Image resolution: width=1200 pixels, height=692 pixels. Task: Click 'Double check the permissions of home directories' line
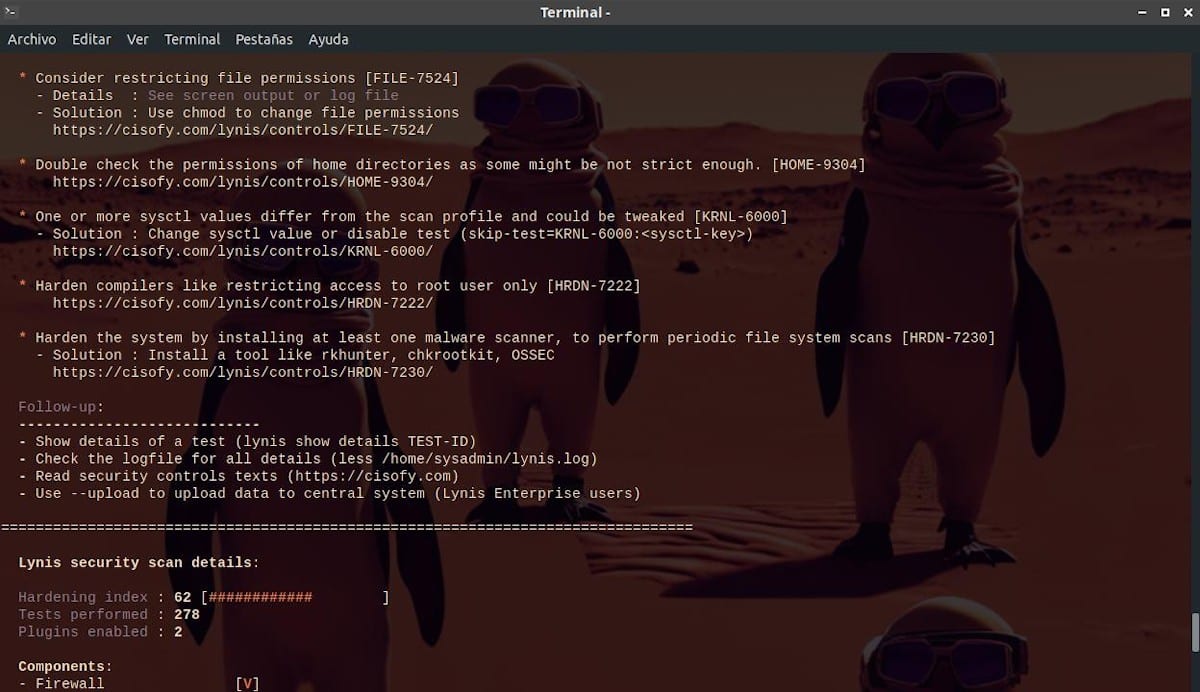[442, 164]
